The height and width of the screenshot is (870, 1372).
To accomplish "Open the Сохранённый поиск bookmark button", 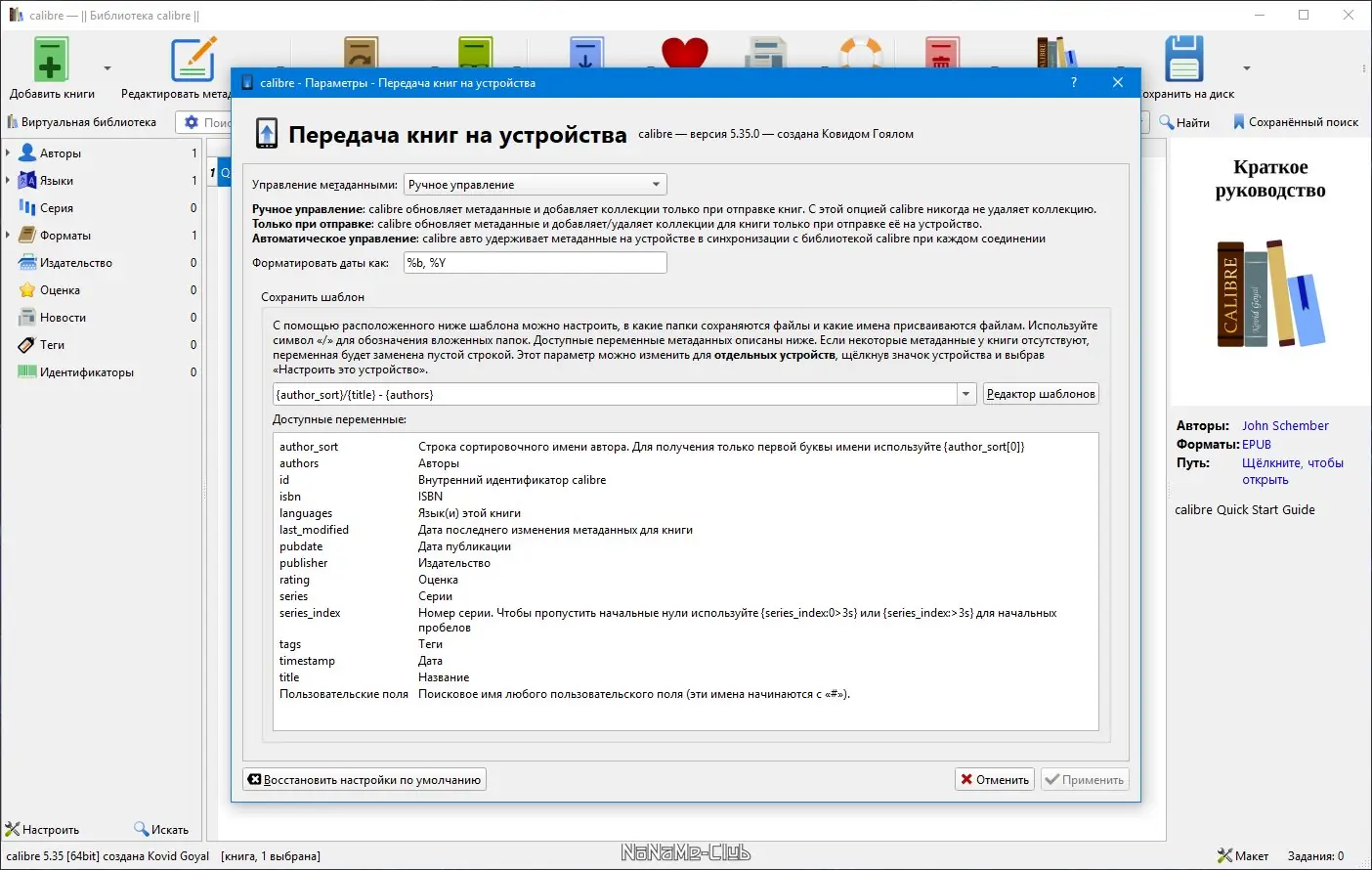I will (1296, 122).
